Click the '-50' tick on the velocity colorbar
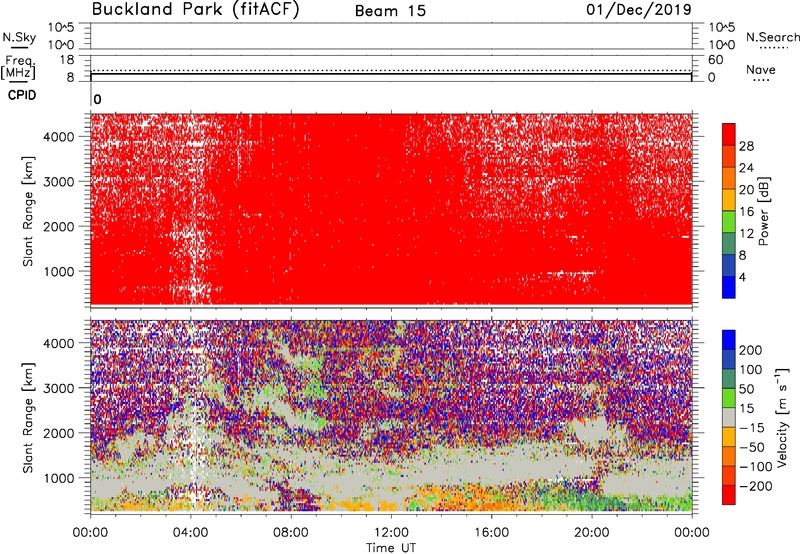Image resolution: width=800 pixels, height=554 pixels. 752,447
